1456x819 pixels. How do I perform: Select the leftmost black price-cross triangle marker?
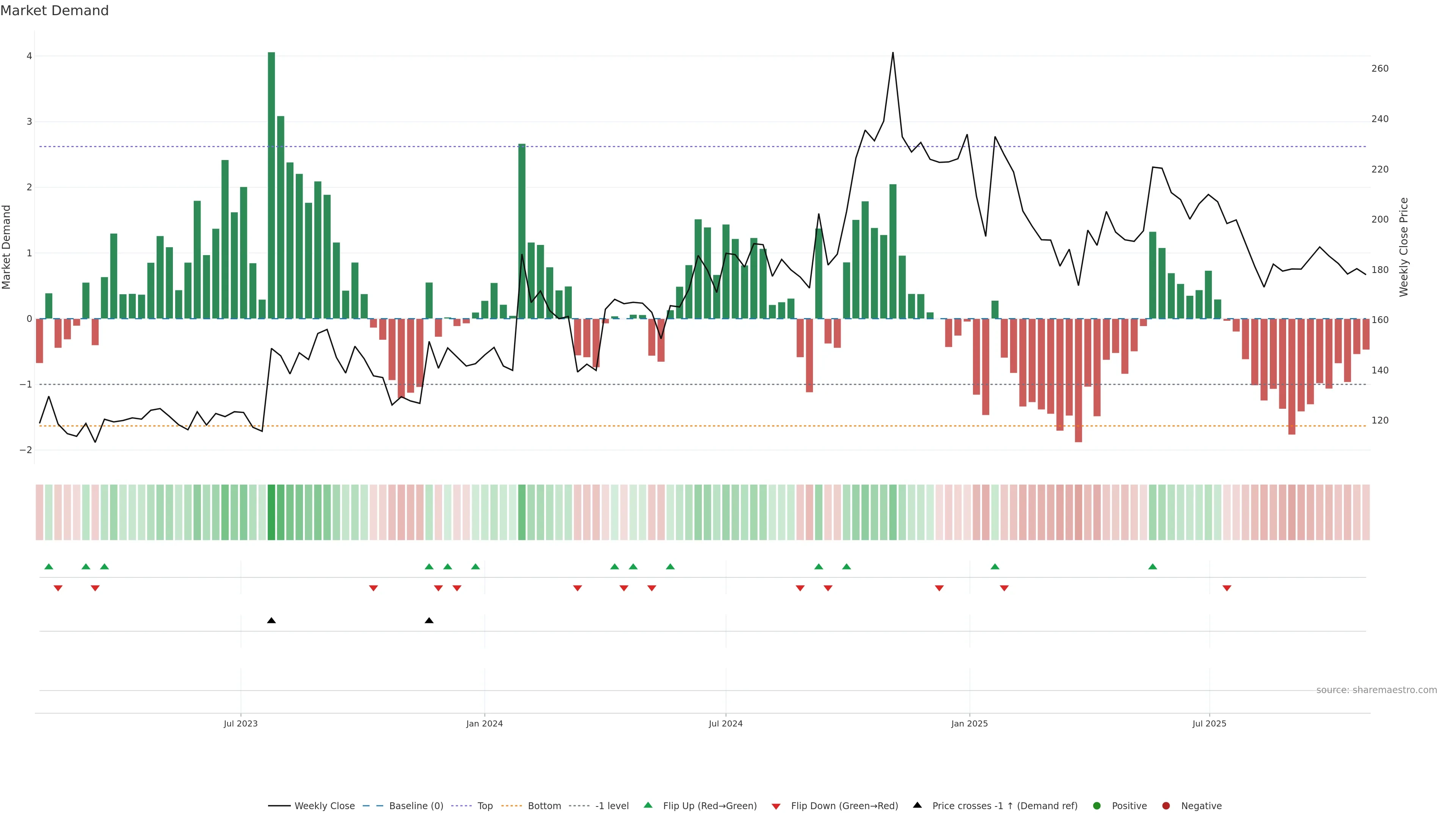pyautogui.click(x=271, y=620)
